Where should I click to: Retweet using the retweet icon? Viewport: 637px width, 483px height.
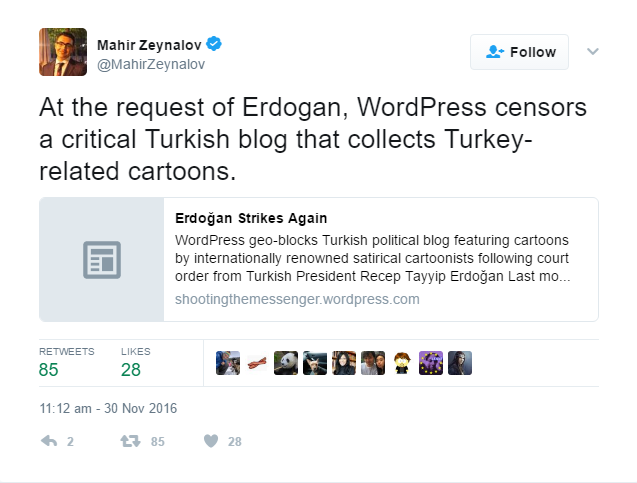pyautogui.click(x=129, y=441)
